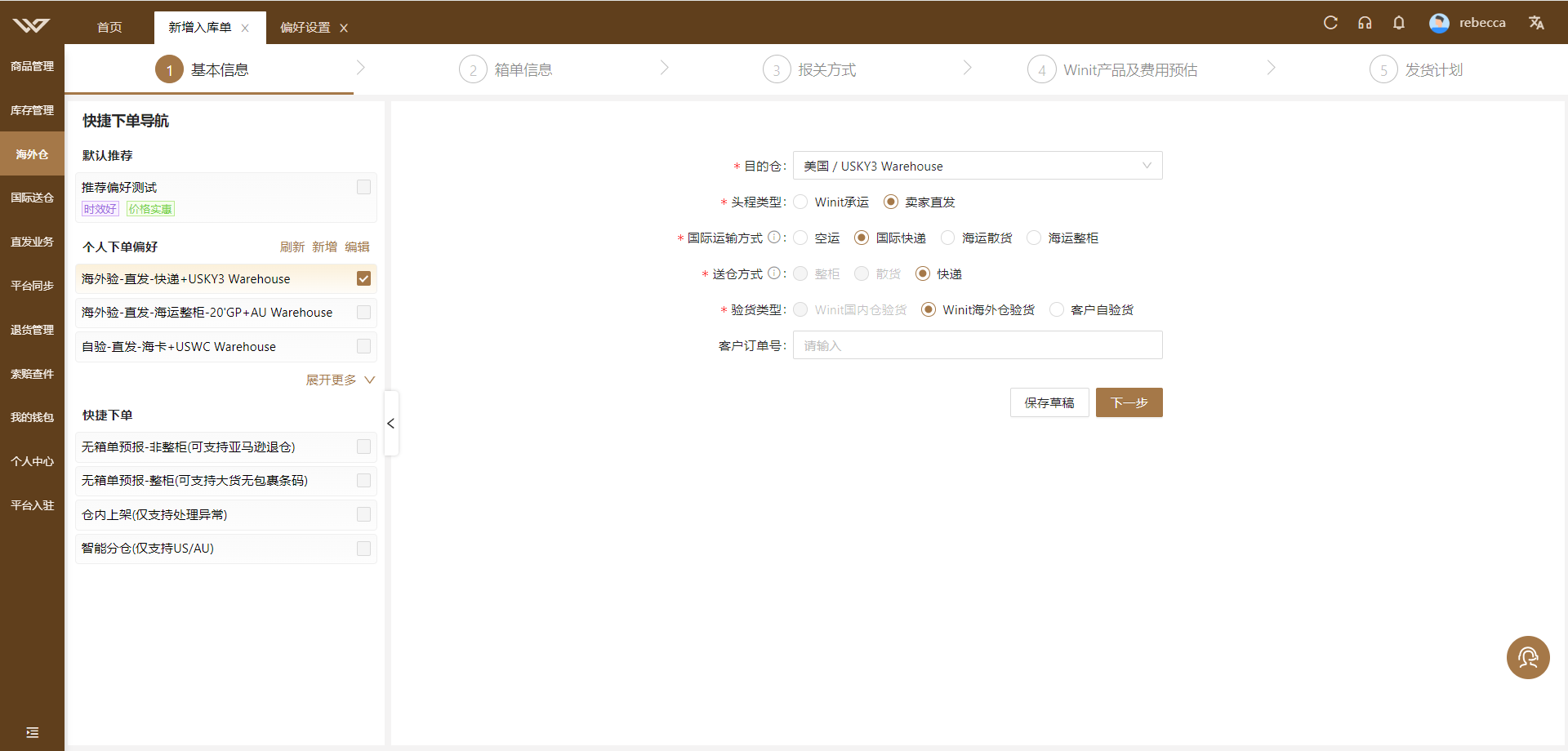Select Winit海外仓验货 radio
This screenshot has width=1568, height=751.
point(929,309)
